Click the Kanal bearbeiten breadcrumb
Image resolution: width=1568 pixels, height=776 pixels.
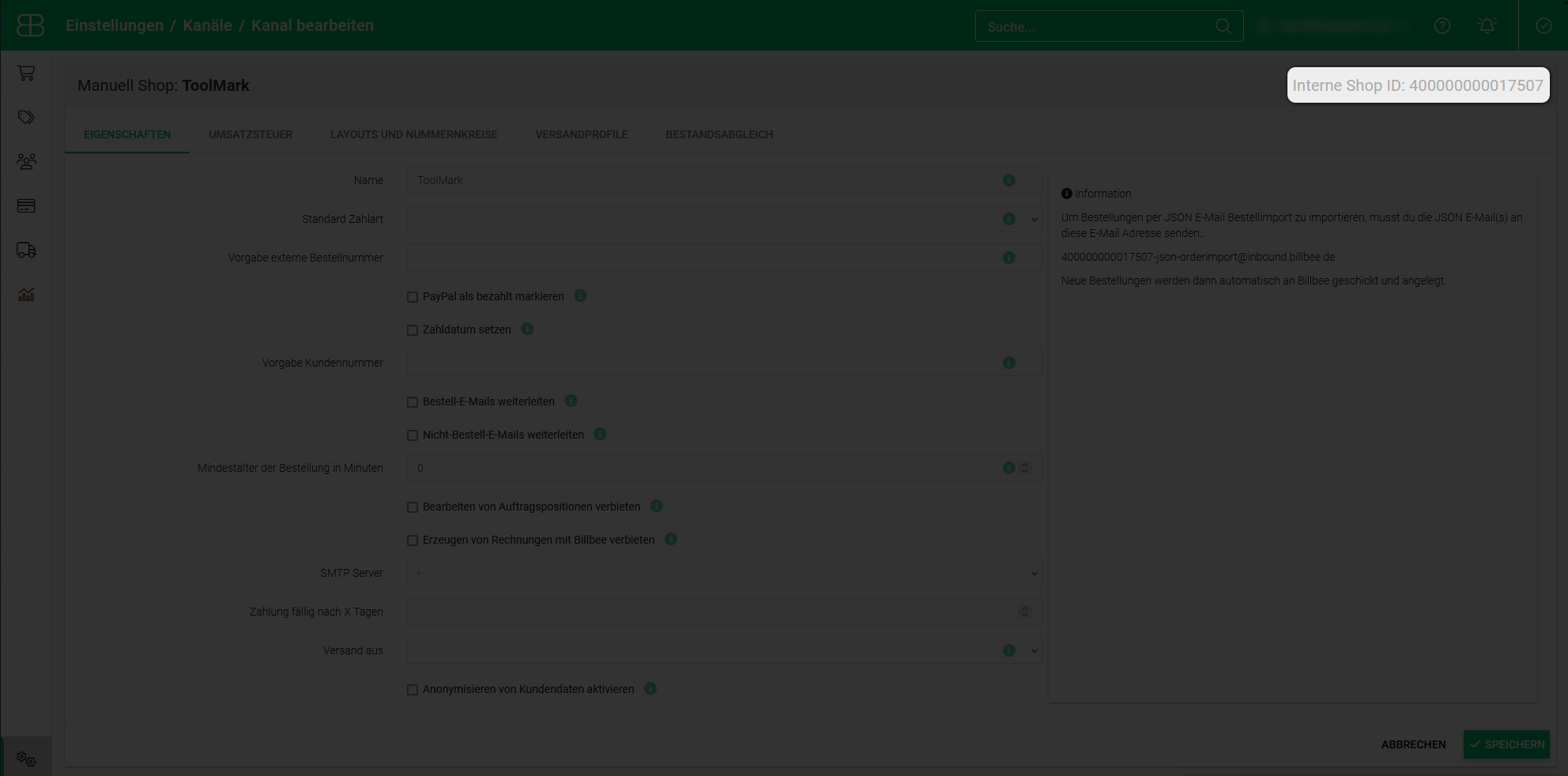[312, 25]
